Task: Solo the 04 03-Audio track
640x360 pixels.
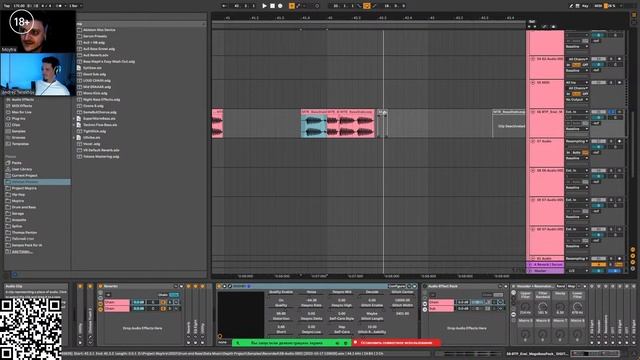Action: pos(611,59)
